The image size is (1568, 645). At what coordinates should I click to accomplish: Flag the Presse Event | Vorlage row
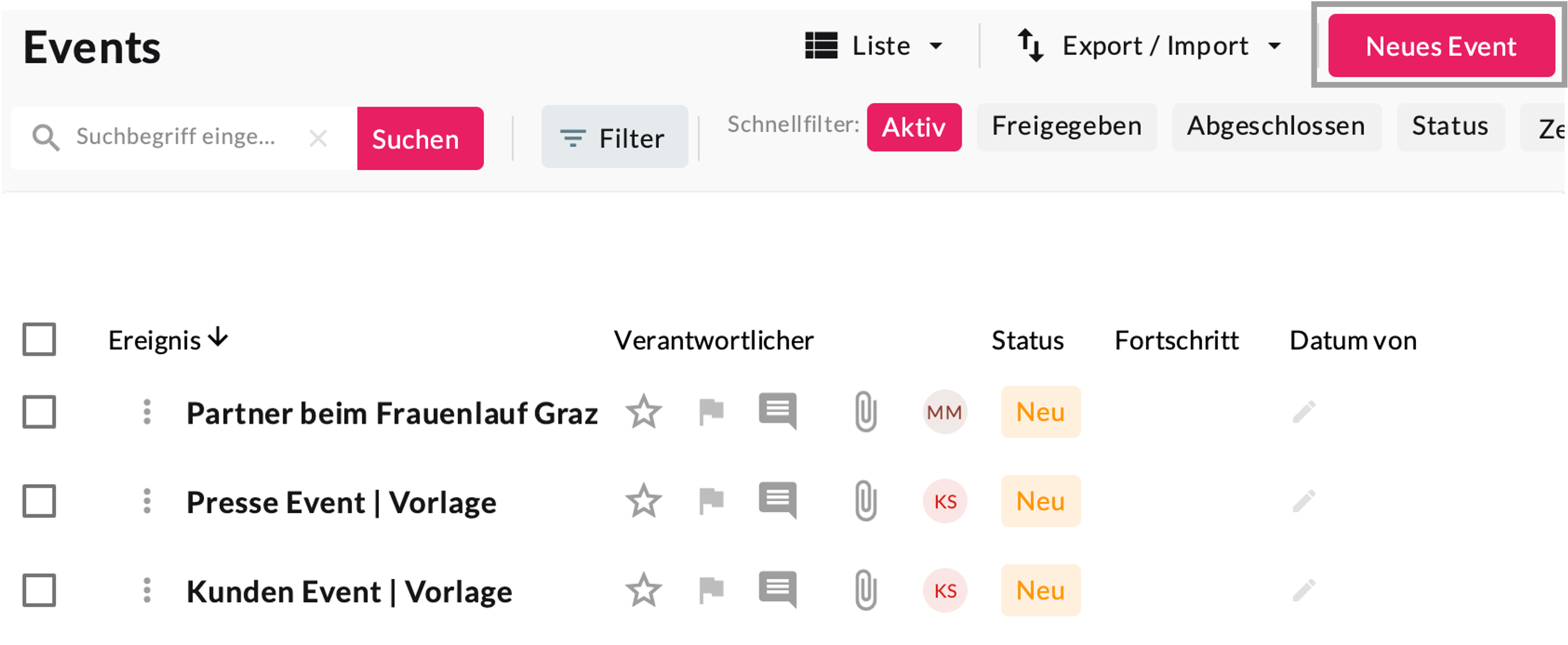710,501
